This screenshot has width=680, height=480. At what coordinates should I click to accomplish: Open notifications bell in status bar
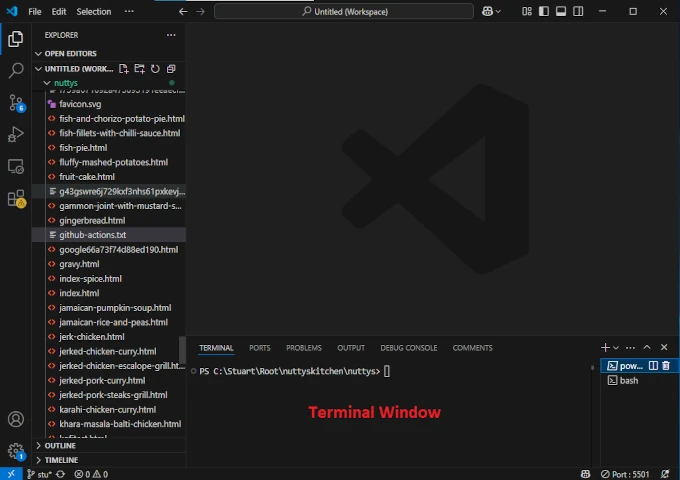pos(665,474)
